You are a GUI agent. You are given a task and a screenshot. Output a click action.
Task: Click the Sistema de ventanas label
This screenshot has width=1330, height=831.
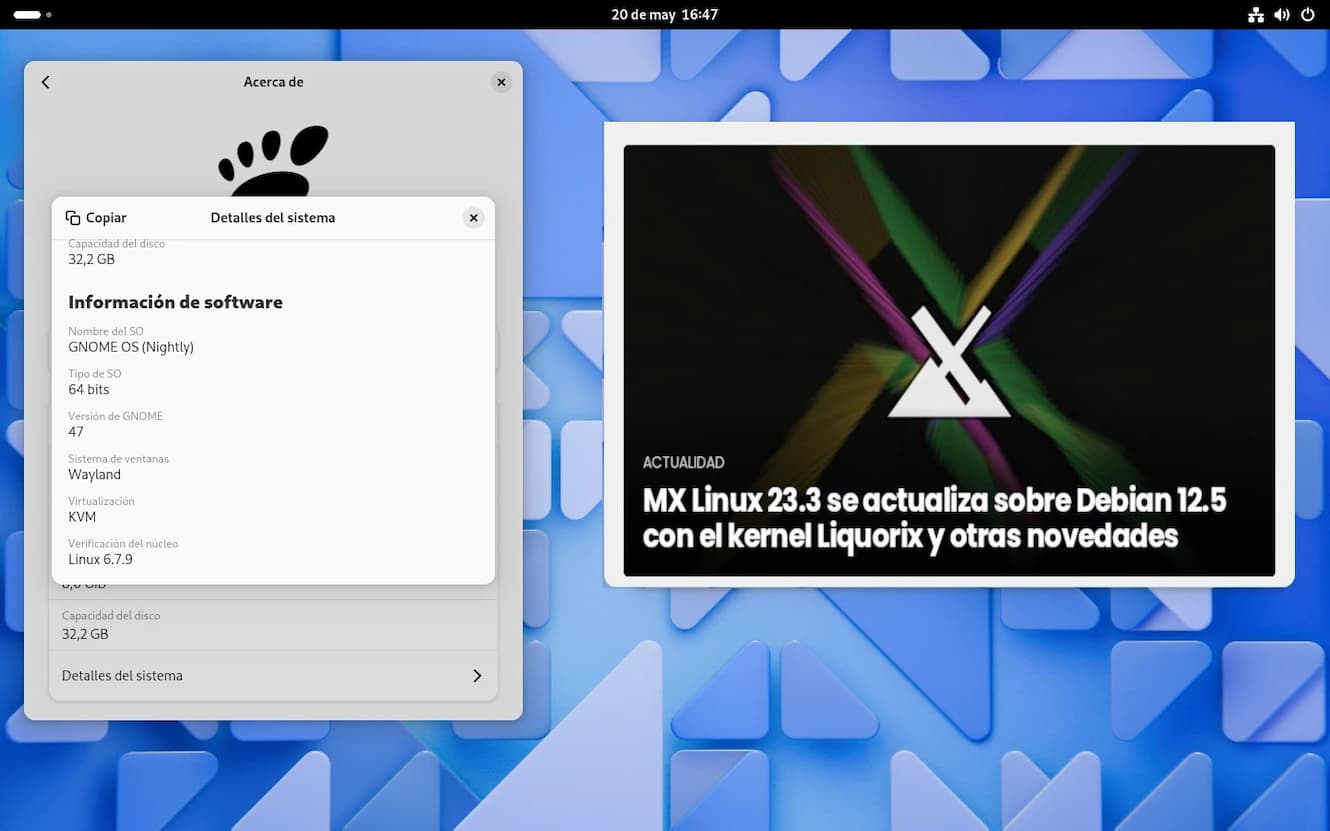[x=118, y=459]
